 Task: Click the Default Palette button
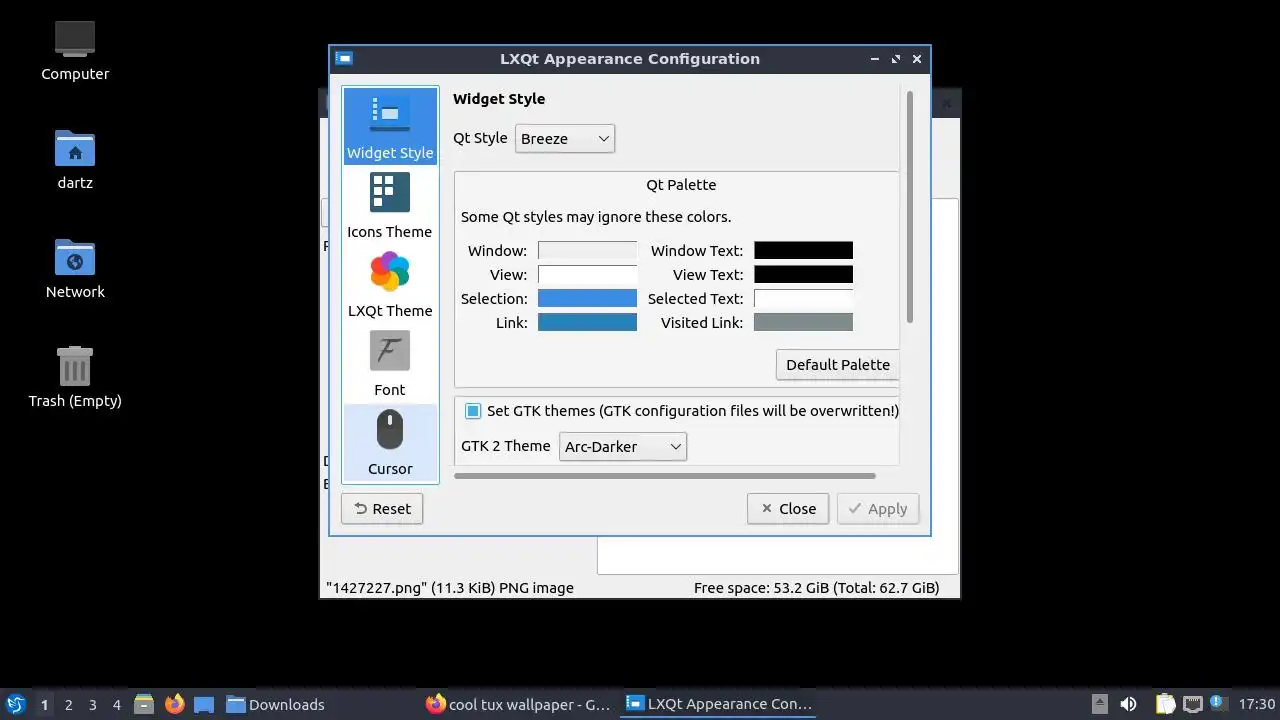click(837, 365)
